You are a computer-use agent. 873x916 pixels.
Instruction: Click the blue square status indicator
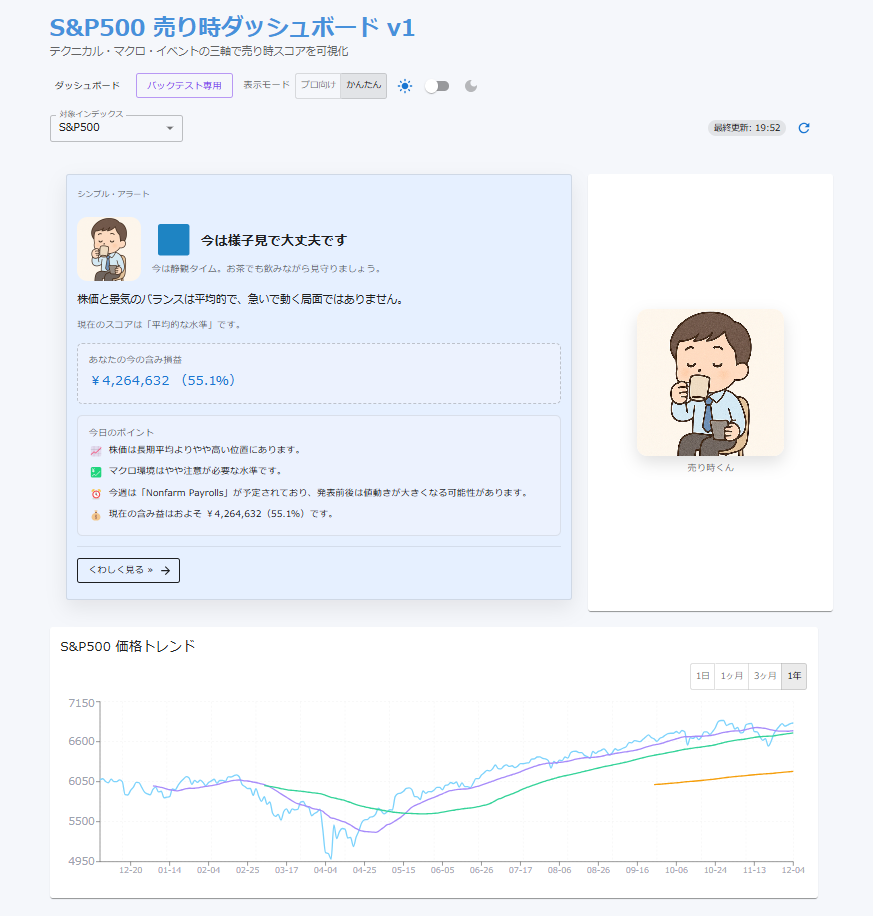173,240
